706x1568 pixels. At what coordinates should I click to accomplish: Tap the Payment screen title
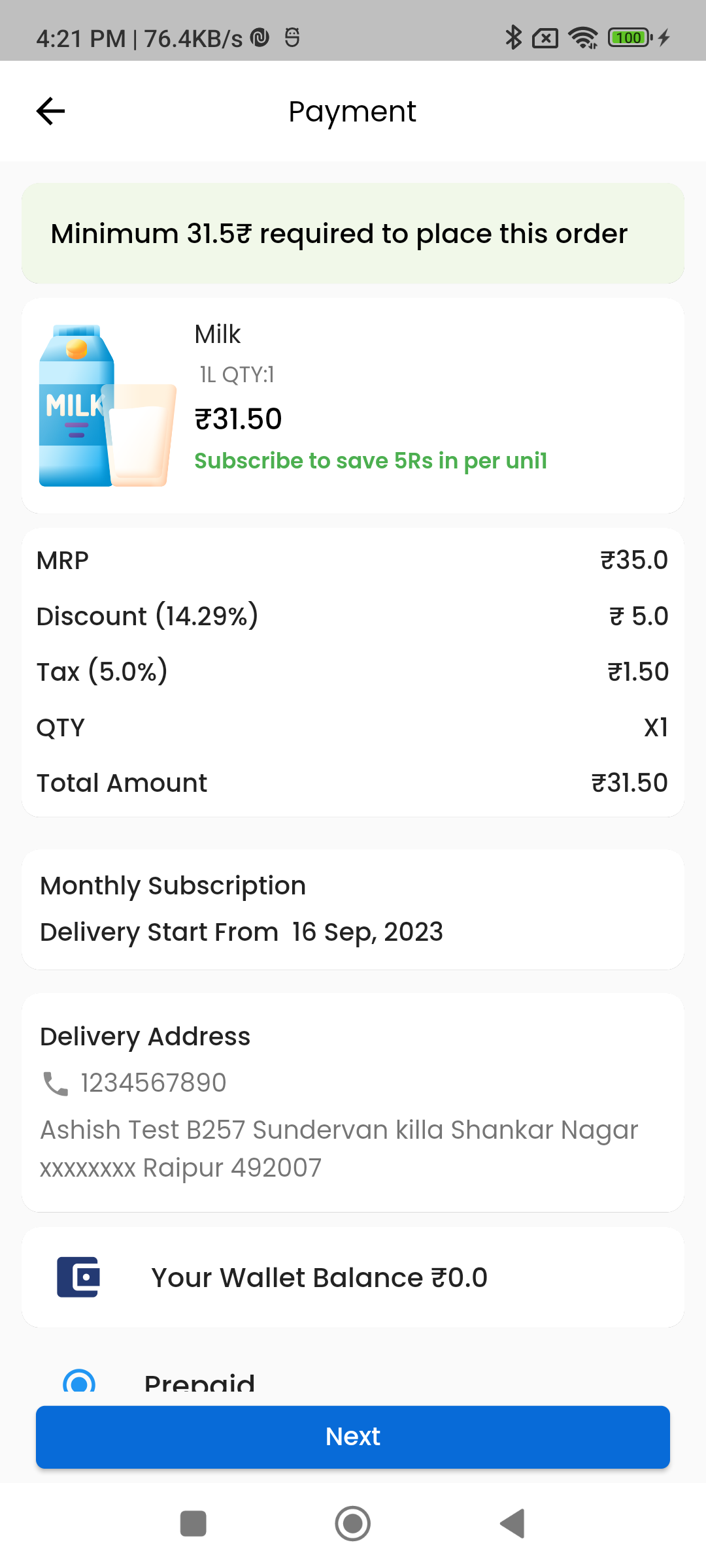click(352, 111)
